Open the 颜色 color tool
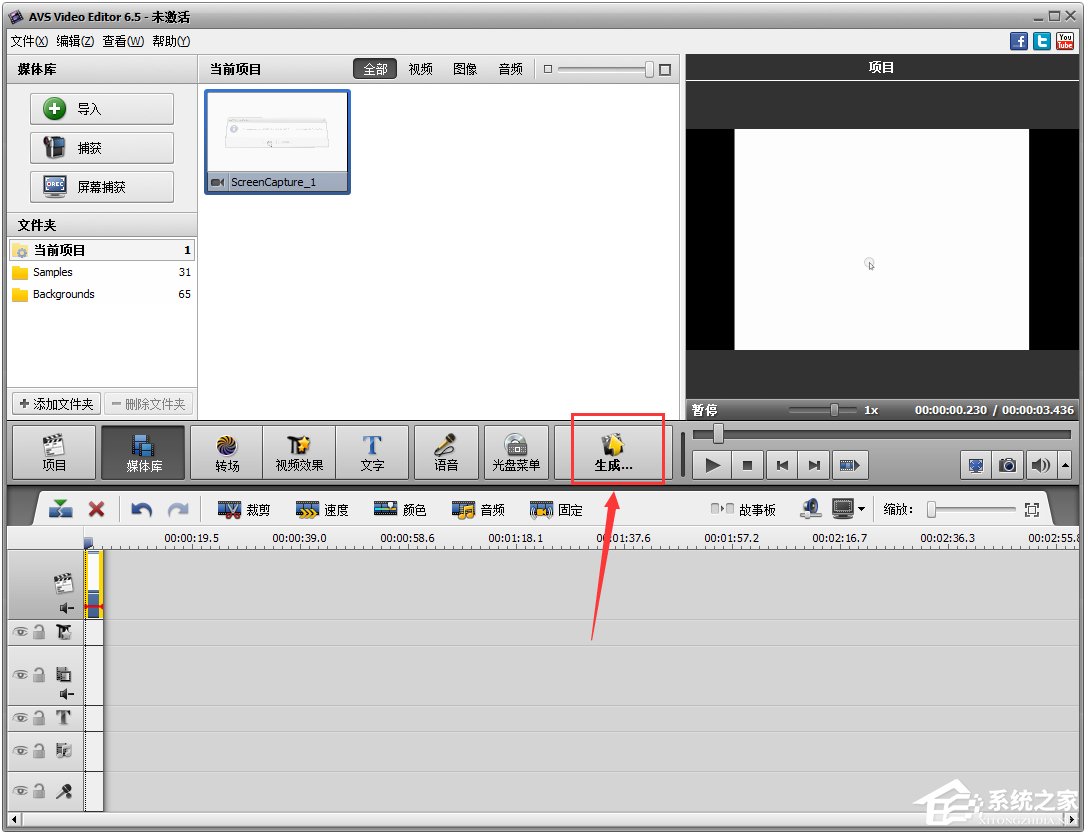The image size is (1088, 834). click(x=400, y=510)
